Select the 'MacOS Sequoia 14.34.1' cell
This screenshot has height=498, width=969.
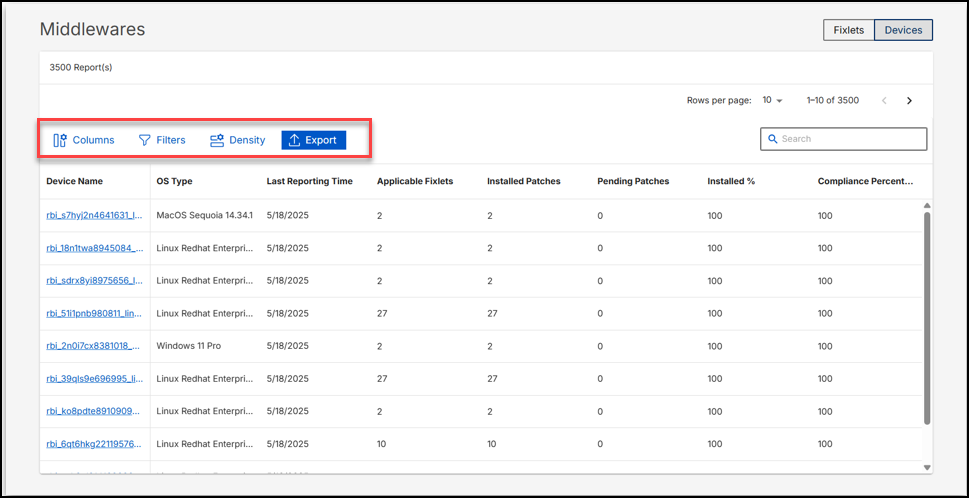pyautogui.click(x=205, y=216)
